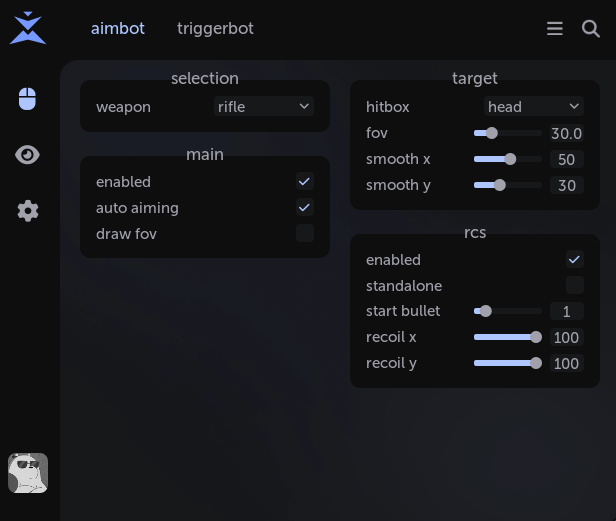Switch to the triggerbot tab
The width and height of the screenshot is (616, 521).
(x=215, y=28)
